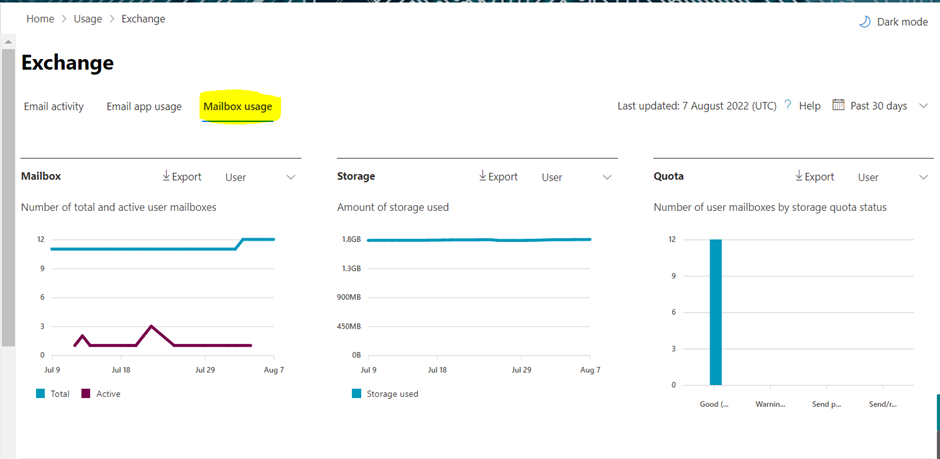This screenshot has width=940, height=459.
Task: Select the Mailbox usage tab
Action: [237, 107]
